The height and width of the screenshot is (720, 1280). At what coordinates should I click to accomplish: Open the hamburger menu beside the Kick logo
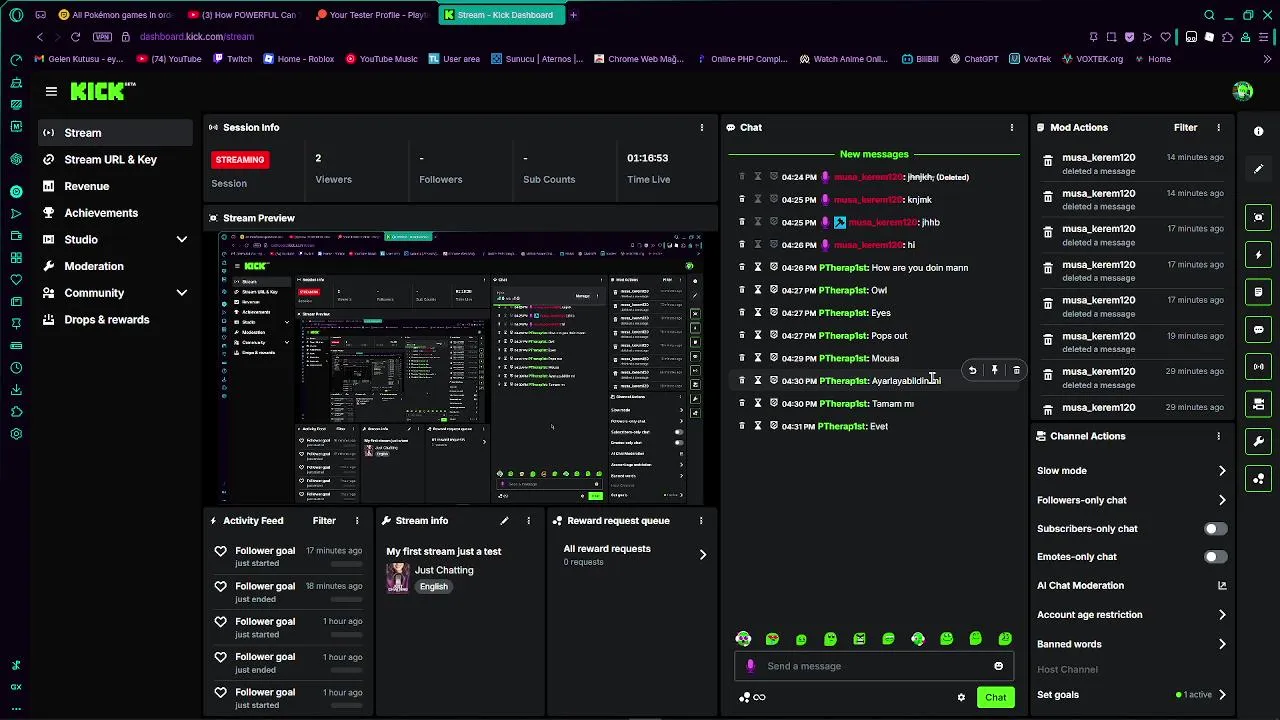(51, 91)
